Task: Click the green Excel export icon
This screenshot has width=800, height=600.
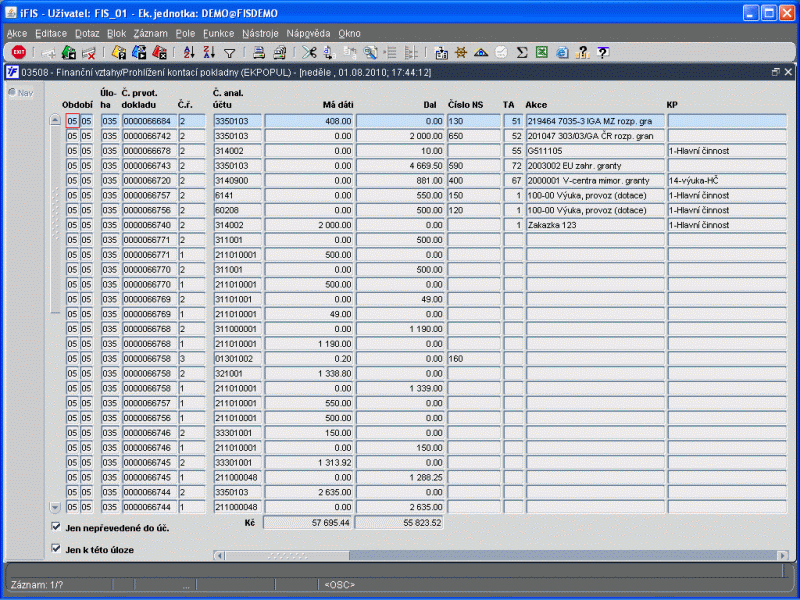Action: 541,52
